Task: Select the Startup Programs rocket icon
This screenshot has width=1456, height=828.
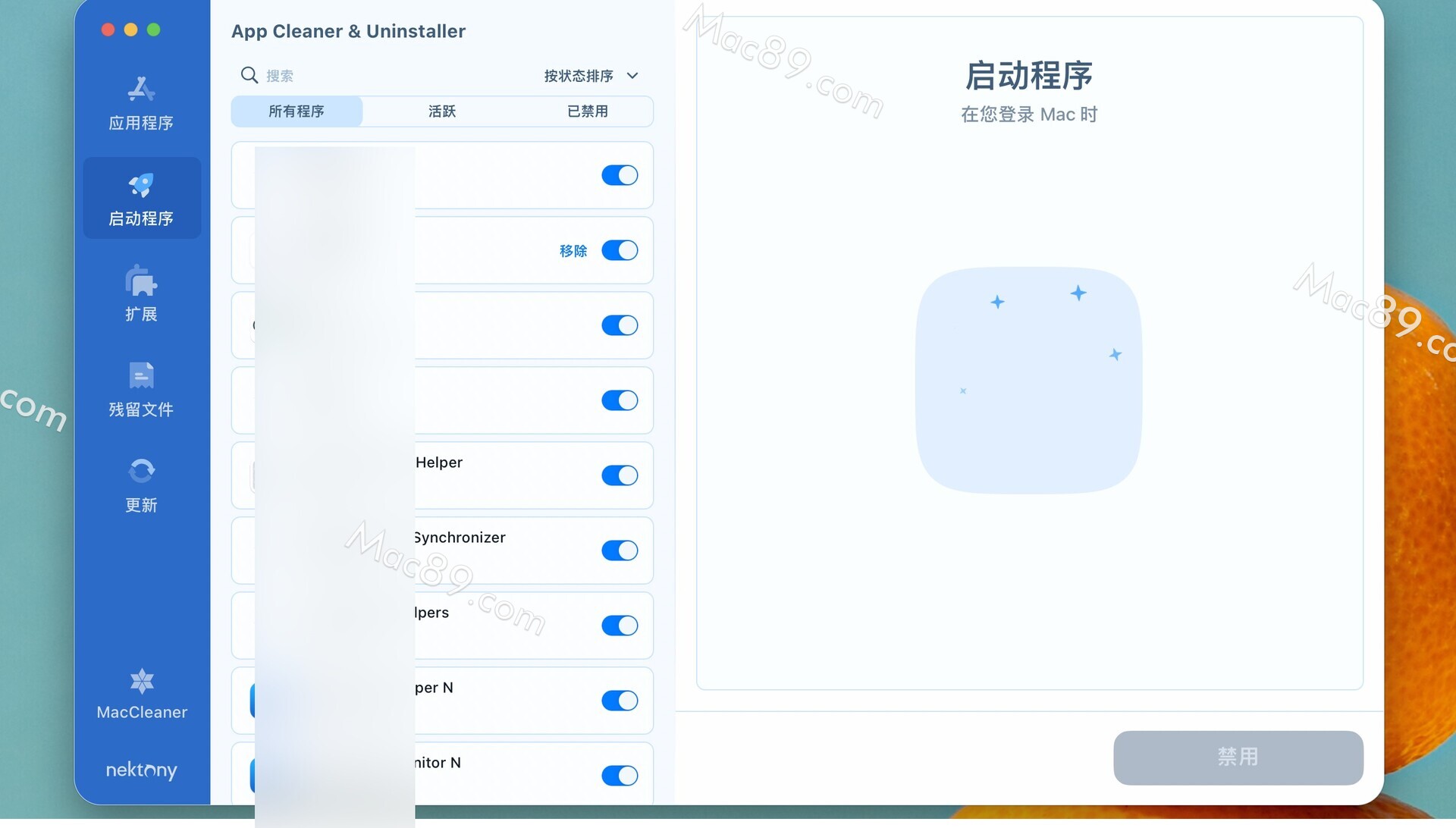Action: click(x=141, y=186)
